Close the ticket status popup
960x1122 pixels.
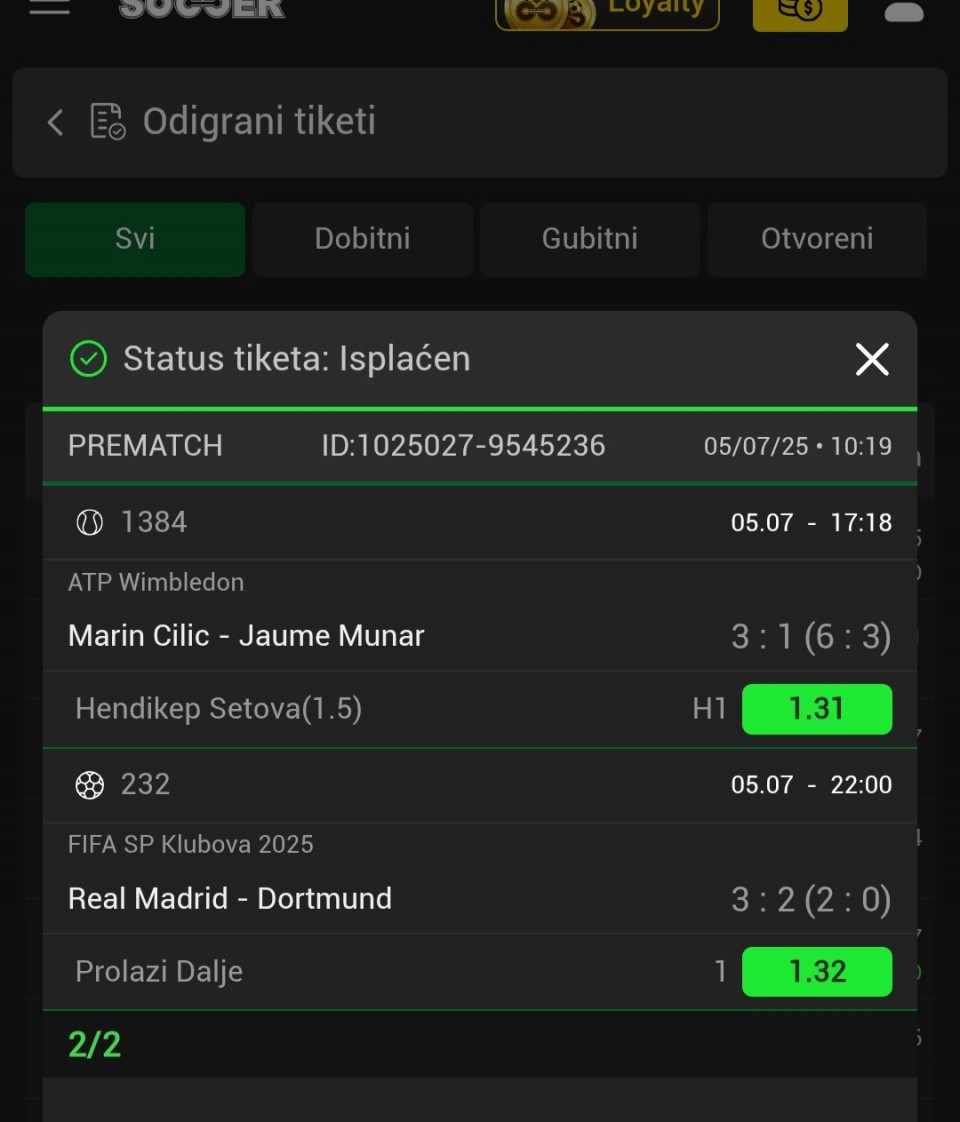coord(872,358)
